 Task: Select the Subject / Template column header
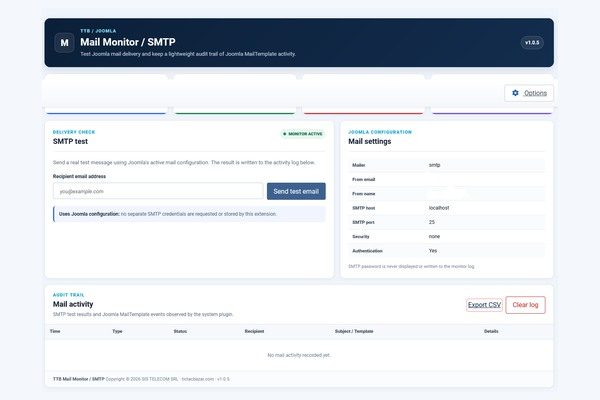click(x=354, y=331)
